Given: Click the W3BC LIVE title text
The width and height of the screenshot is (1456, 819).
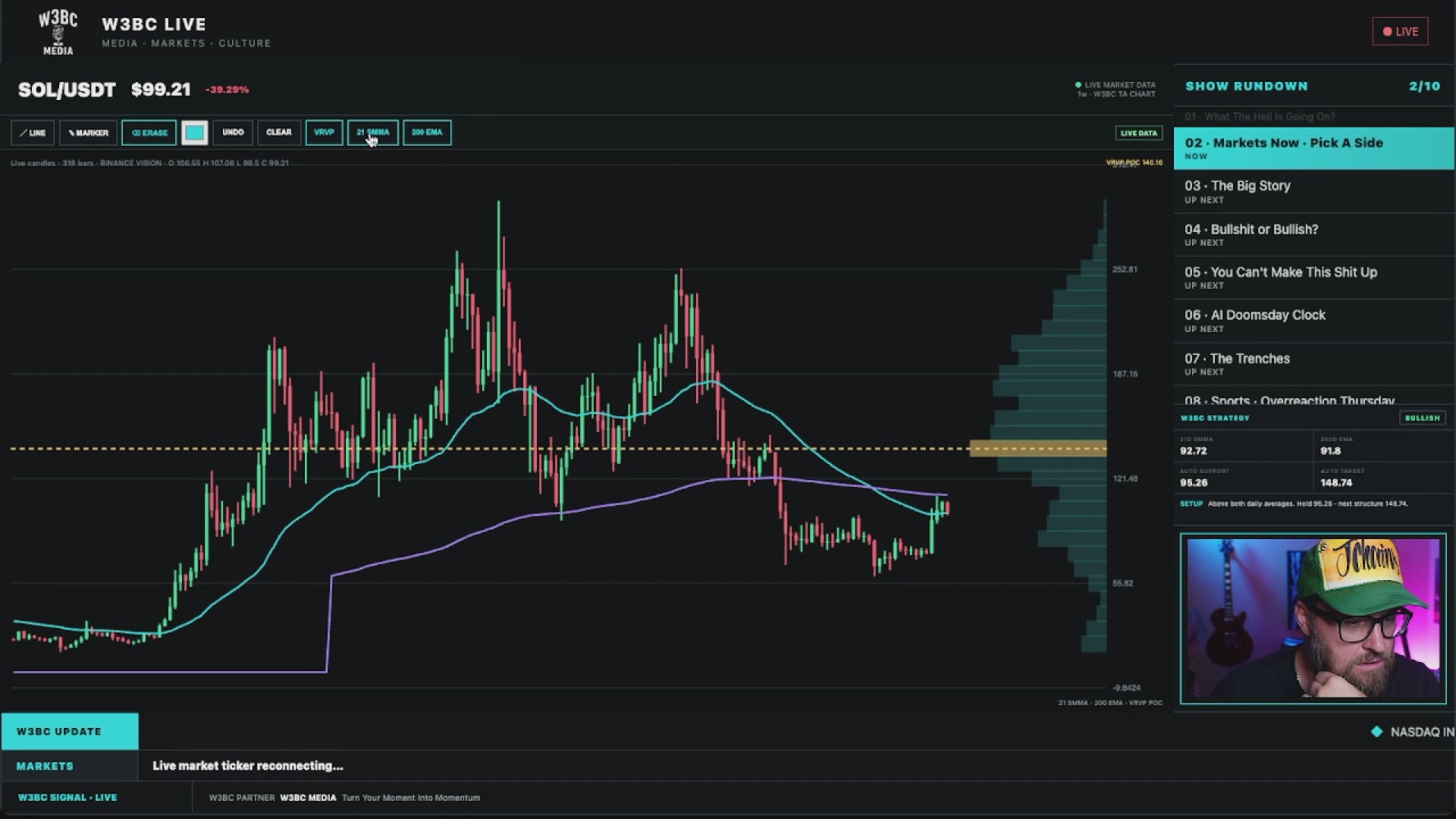Looking at the screenshot, I should [x=154, y=24].
